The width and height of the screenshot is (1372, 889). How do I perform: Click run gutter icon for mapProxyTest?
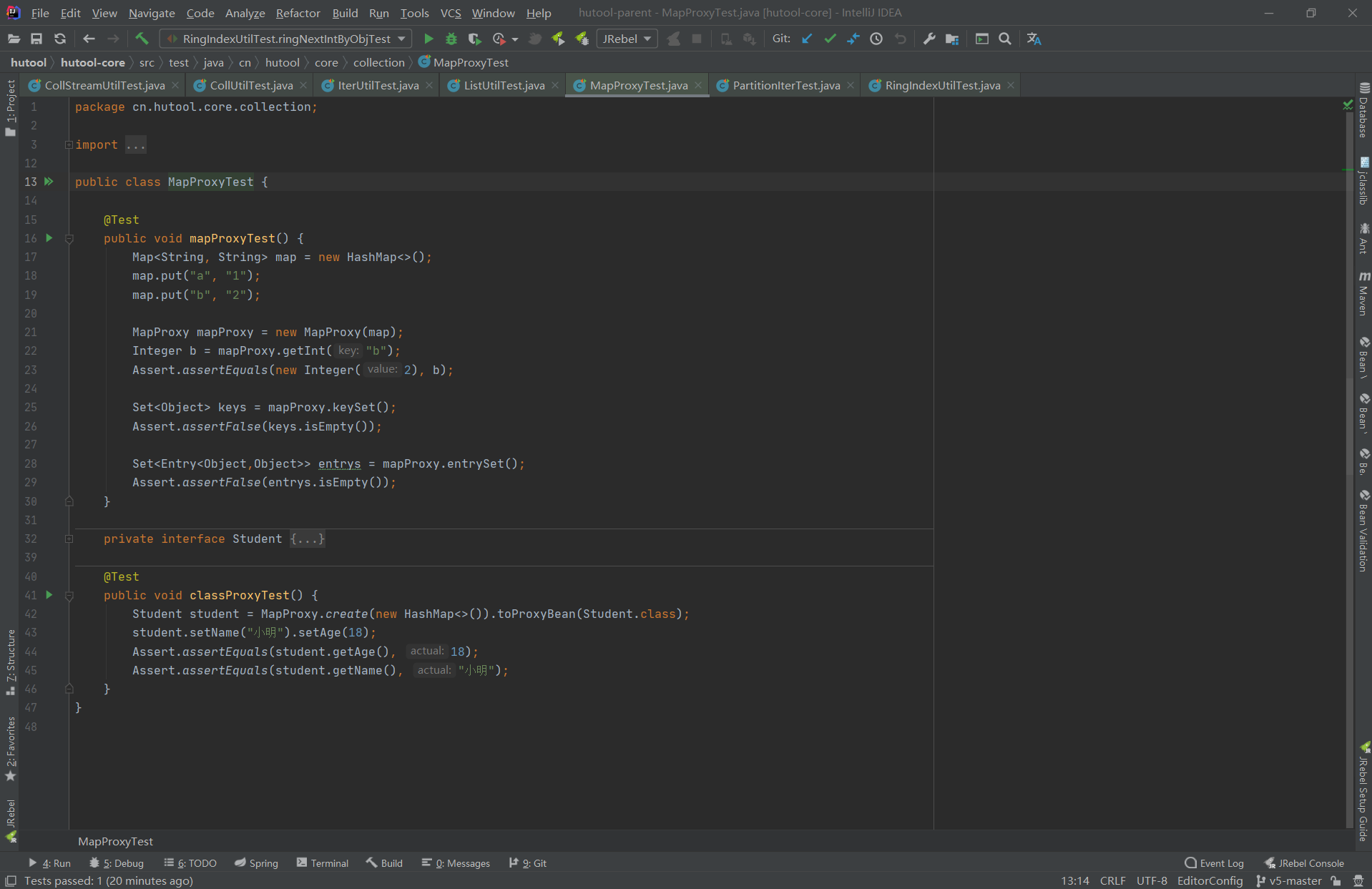click(49, 238)
